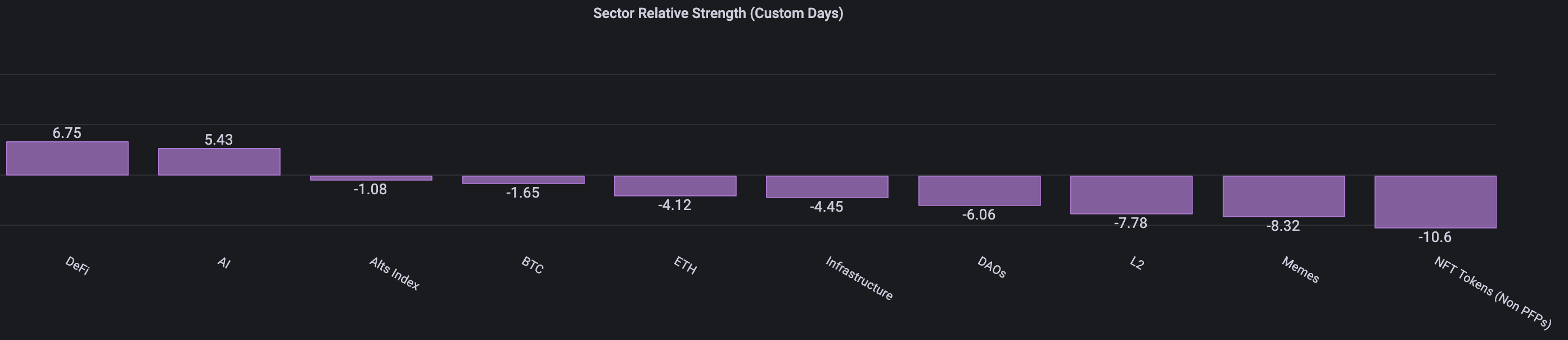Click the Memes axis label
Image resolution: width=1568 pixels, height=340 pixels.
point(1300,270)
